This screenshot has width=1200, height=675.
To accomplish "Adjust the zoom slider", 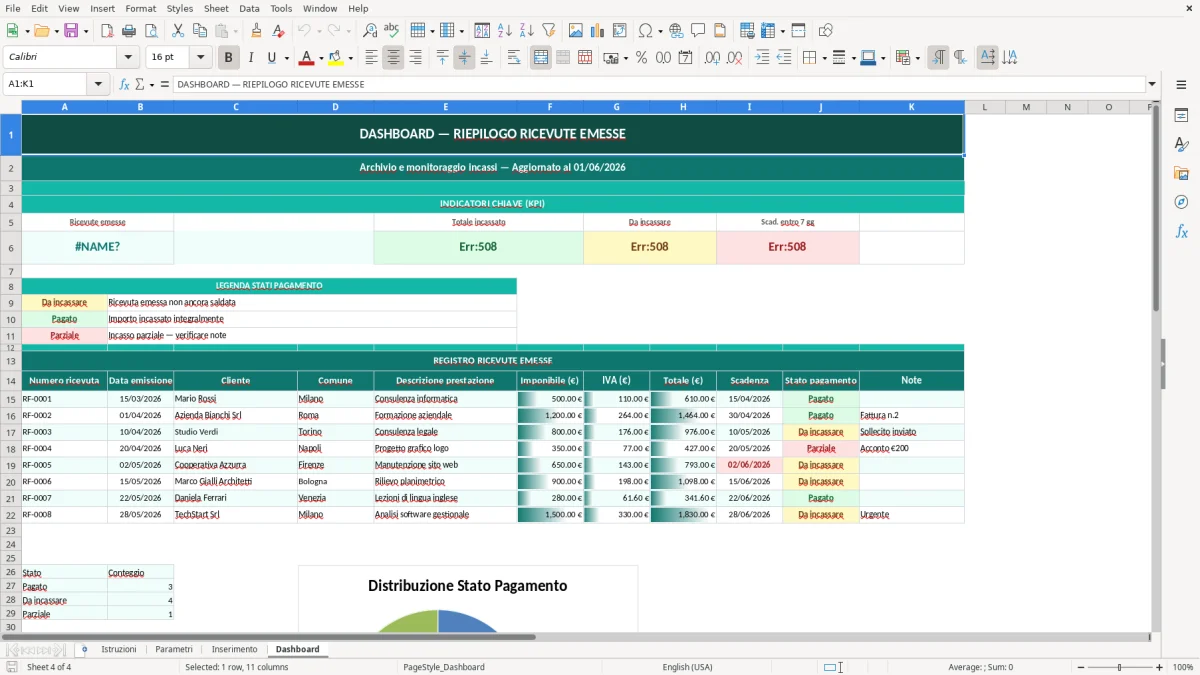I will click(1119, 667).
